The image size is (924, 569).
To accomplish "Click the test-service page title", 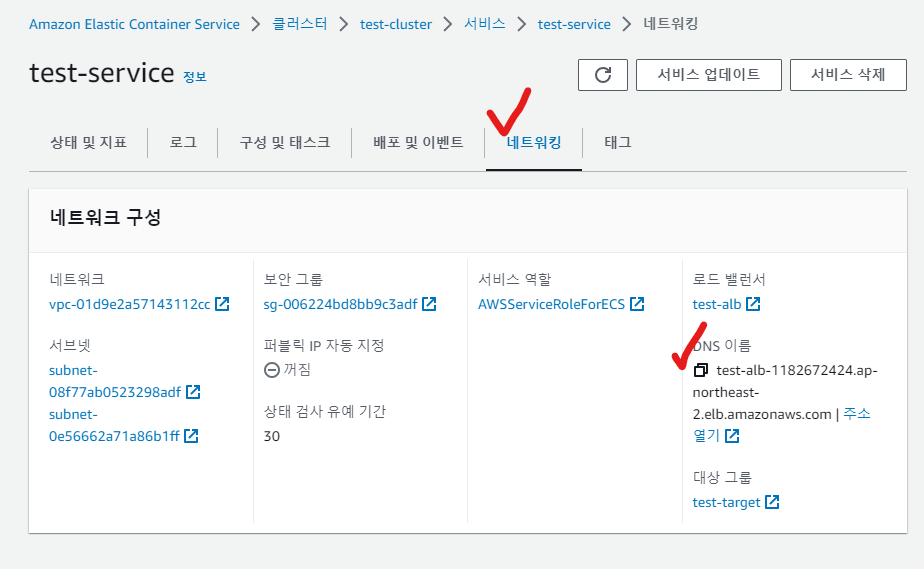I will (x=102, y=73).
